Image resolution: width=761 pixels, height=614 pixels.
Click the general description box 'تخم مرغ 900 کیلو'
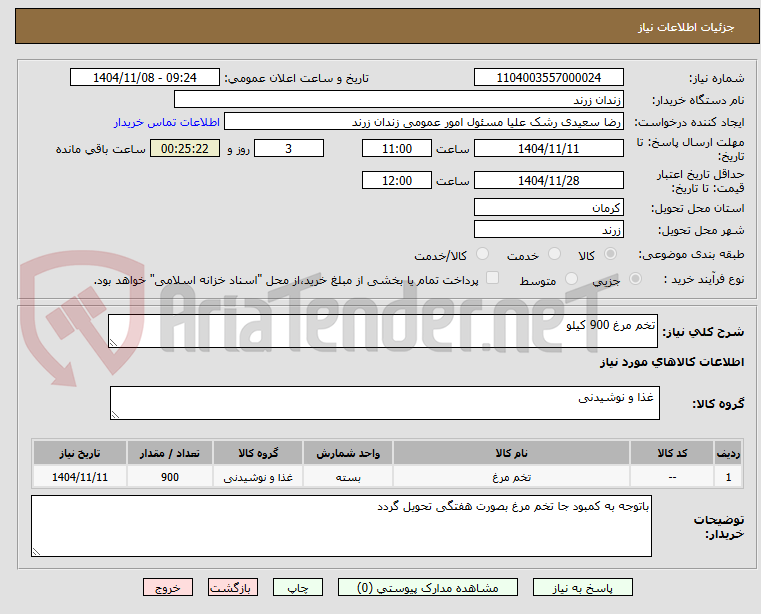pyautogui.click(x=383, y=331)
